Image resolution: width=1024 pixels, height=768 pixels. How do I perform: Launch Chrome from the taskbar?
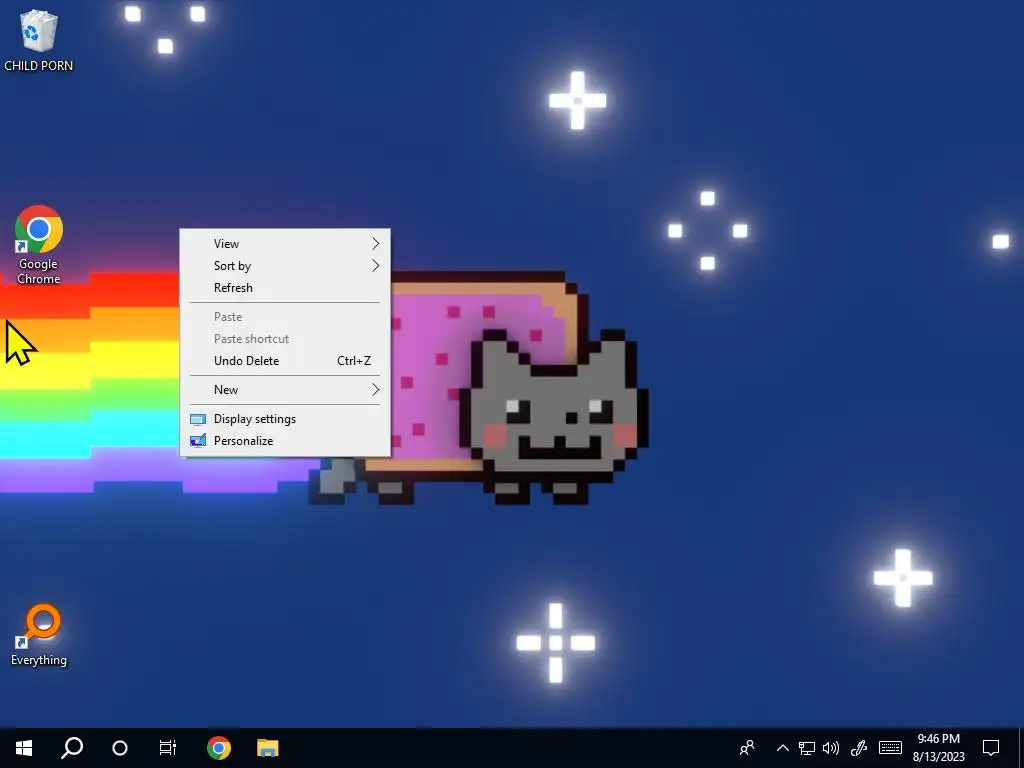click(219, 748)
